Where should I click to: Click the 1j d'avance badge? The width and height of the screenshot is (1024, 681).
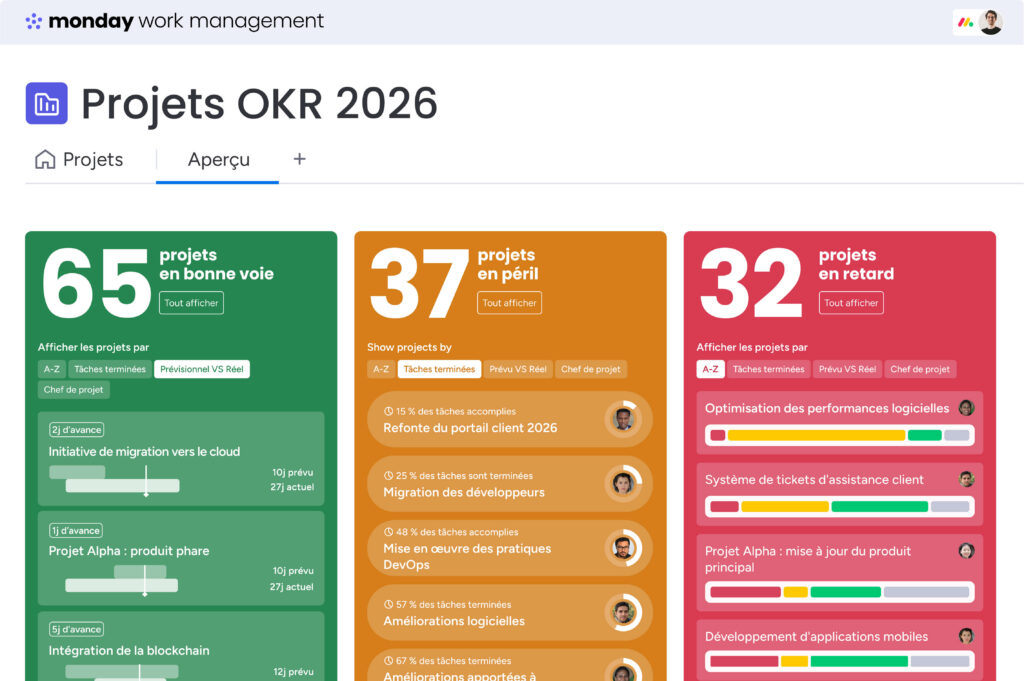[x=76, y=531]
